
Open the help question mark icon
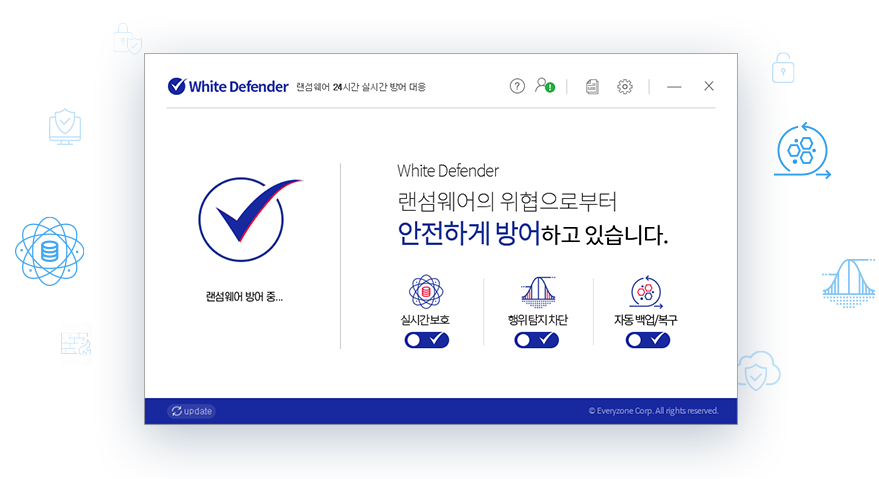click(x=517, y=86)
